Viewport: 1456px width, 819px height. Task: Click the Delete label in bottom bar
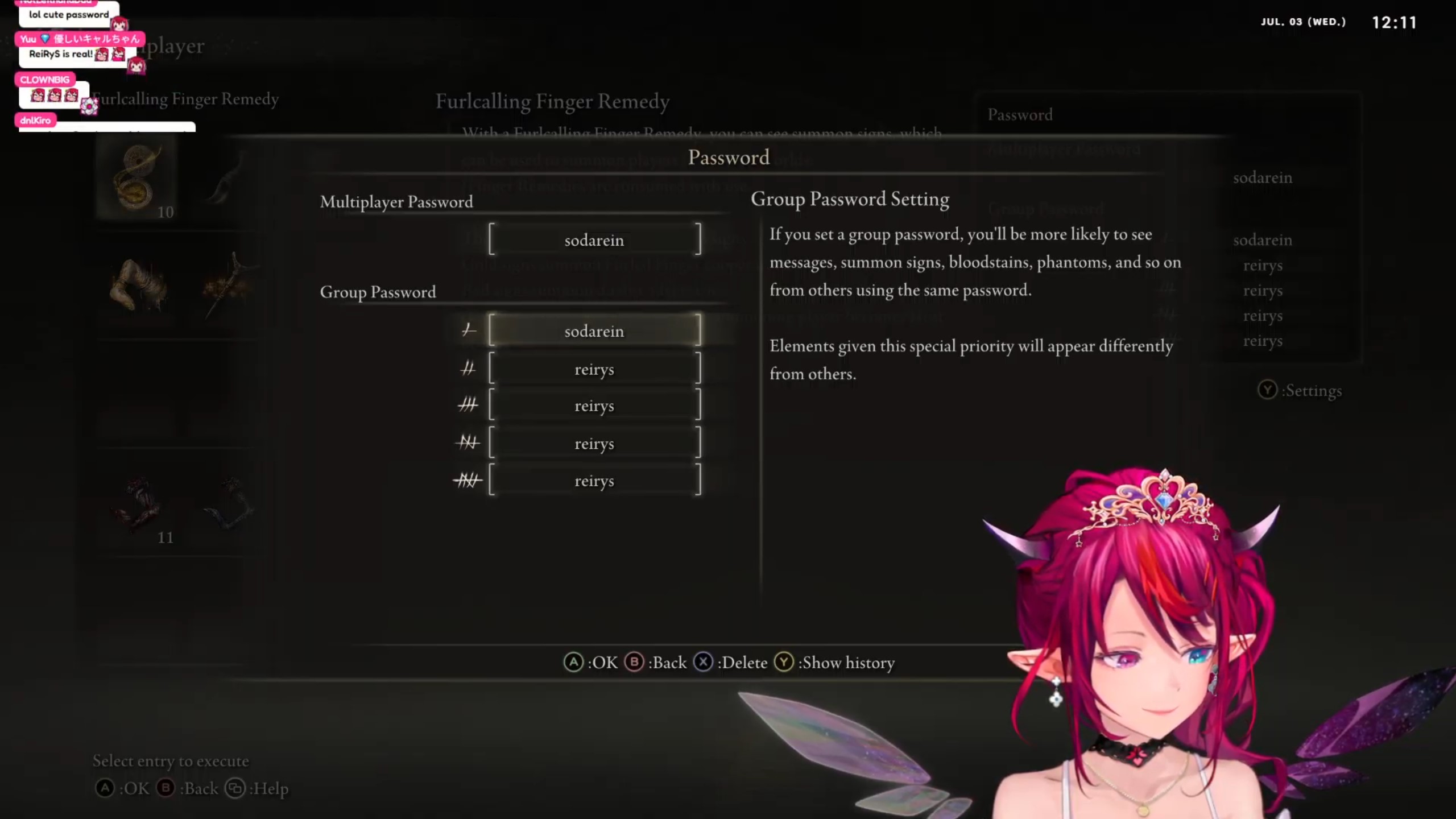(744, 663)
